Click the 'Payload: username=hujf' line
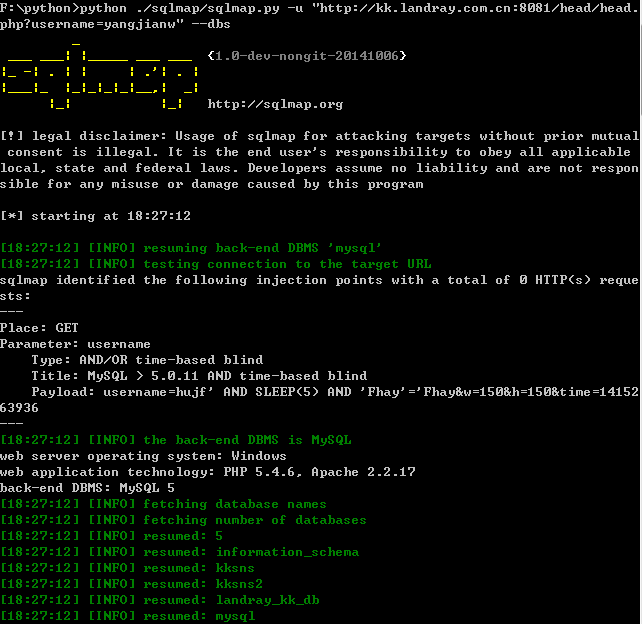 (319, 400)
